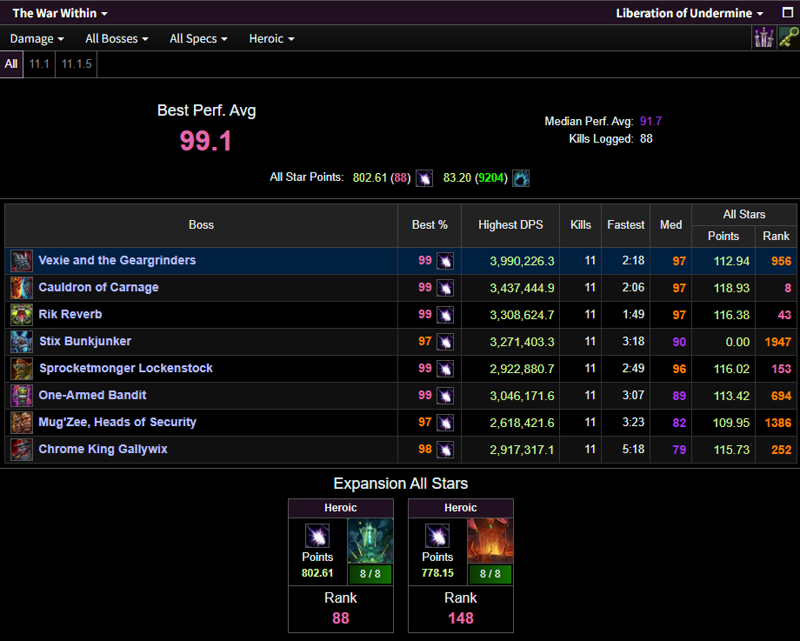Click the Liberation of Undermine raid thumbnail
800x641 pixels.
pos(370,541)
